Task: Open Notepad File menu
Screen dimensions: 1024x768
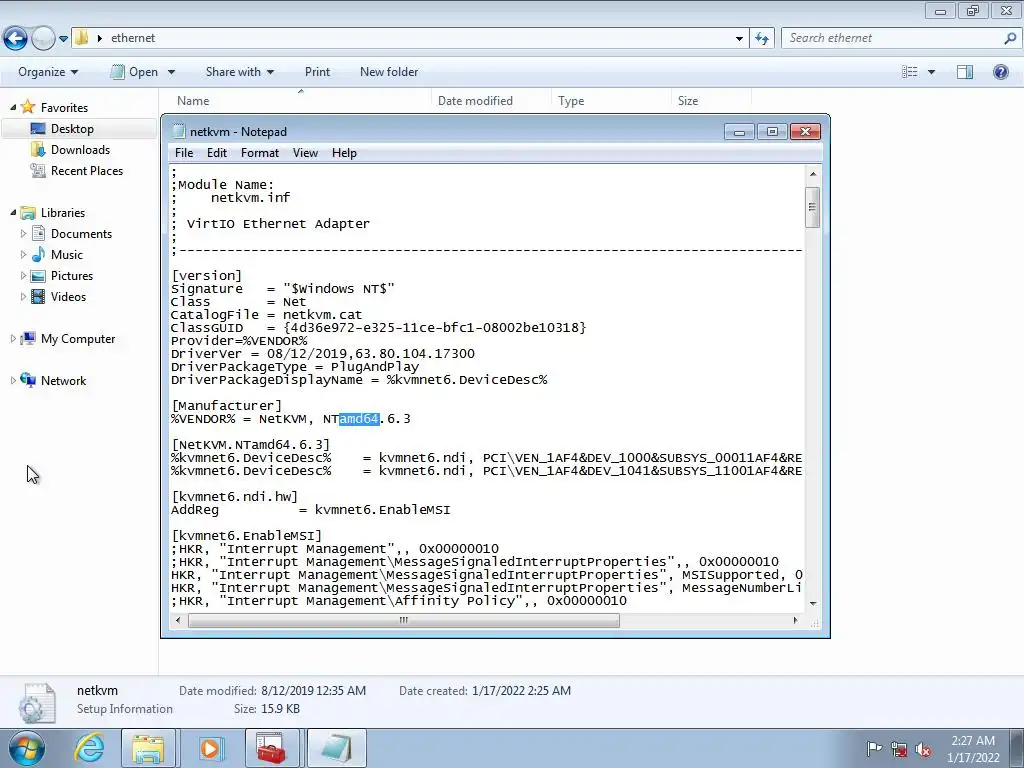Action: 184,153
